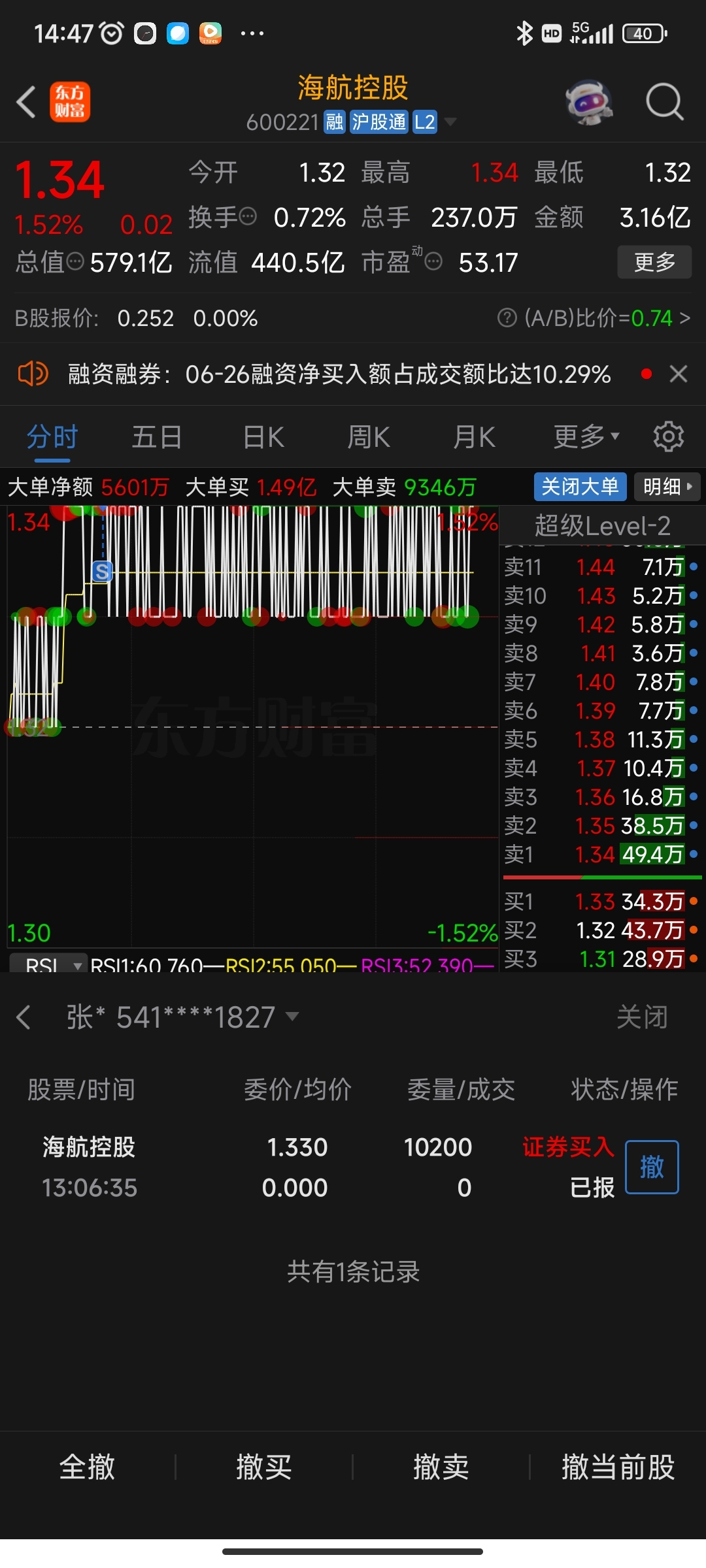The height and width of the screenshot is (1568, 706).
Task: Tap the orange speaker announcement icon
Action: pyautogui.click(x=33, y=374)
